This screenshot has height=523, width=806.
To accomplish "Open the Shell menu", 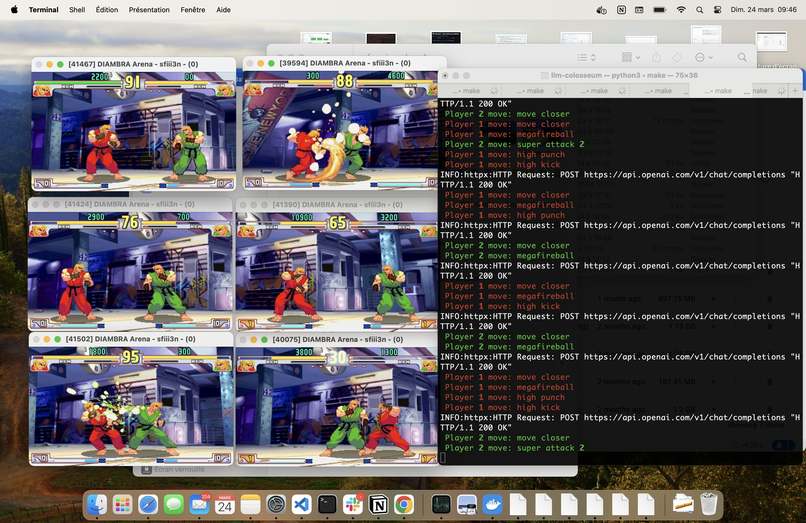I will pos(77,9).
